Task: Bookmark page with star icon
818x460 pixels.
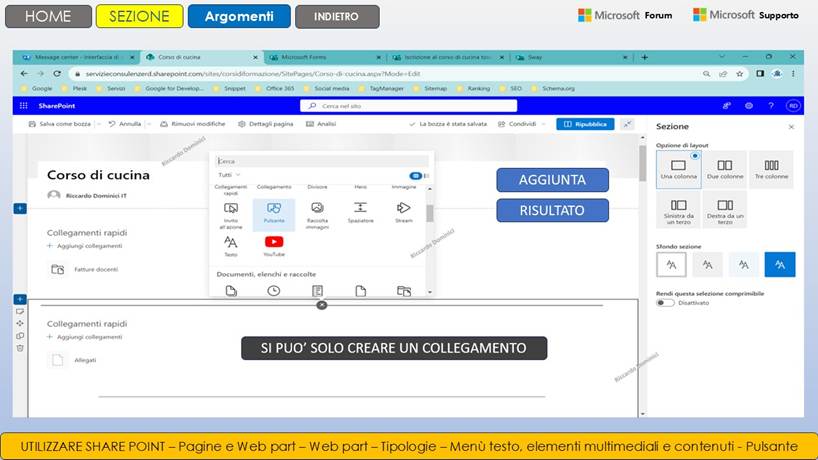Action: tap(739, 74)
